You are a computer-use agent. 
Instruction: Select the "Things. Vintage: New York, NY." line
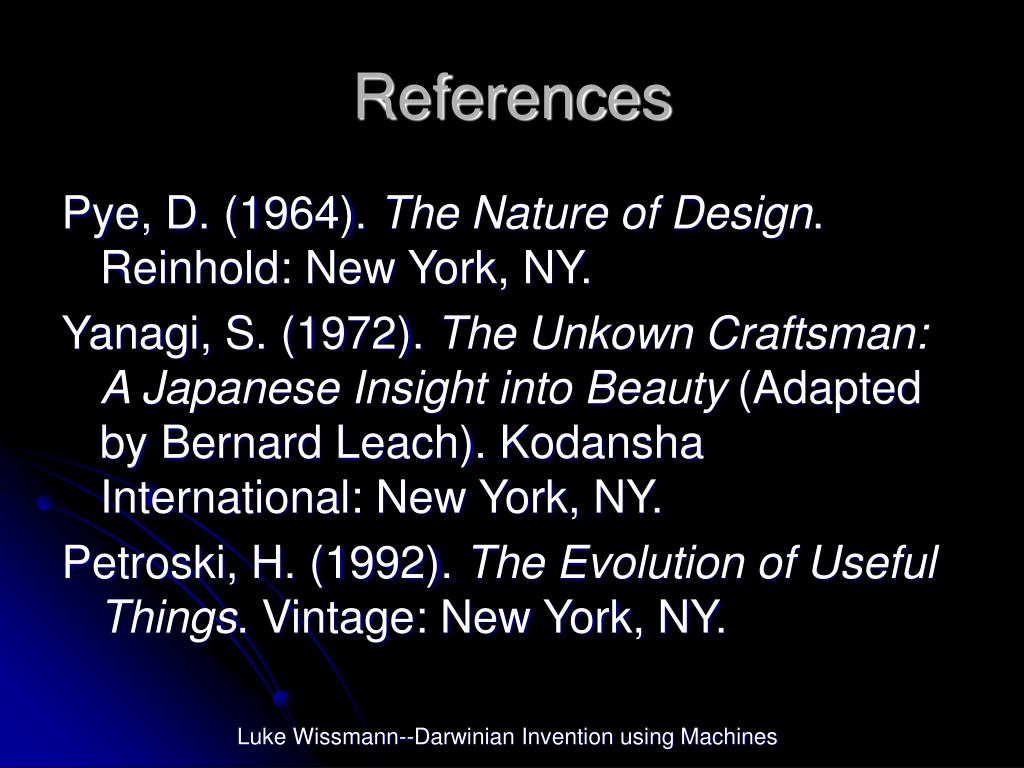[415, 617]
